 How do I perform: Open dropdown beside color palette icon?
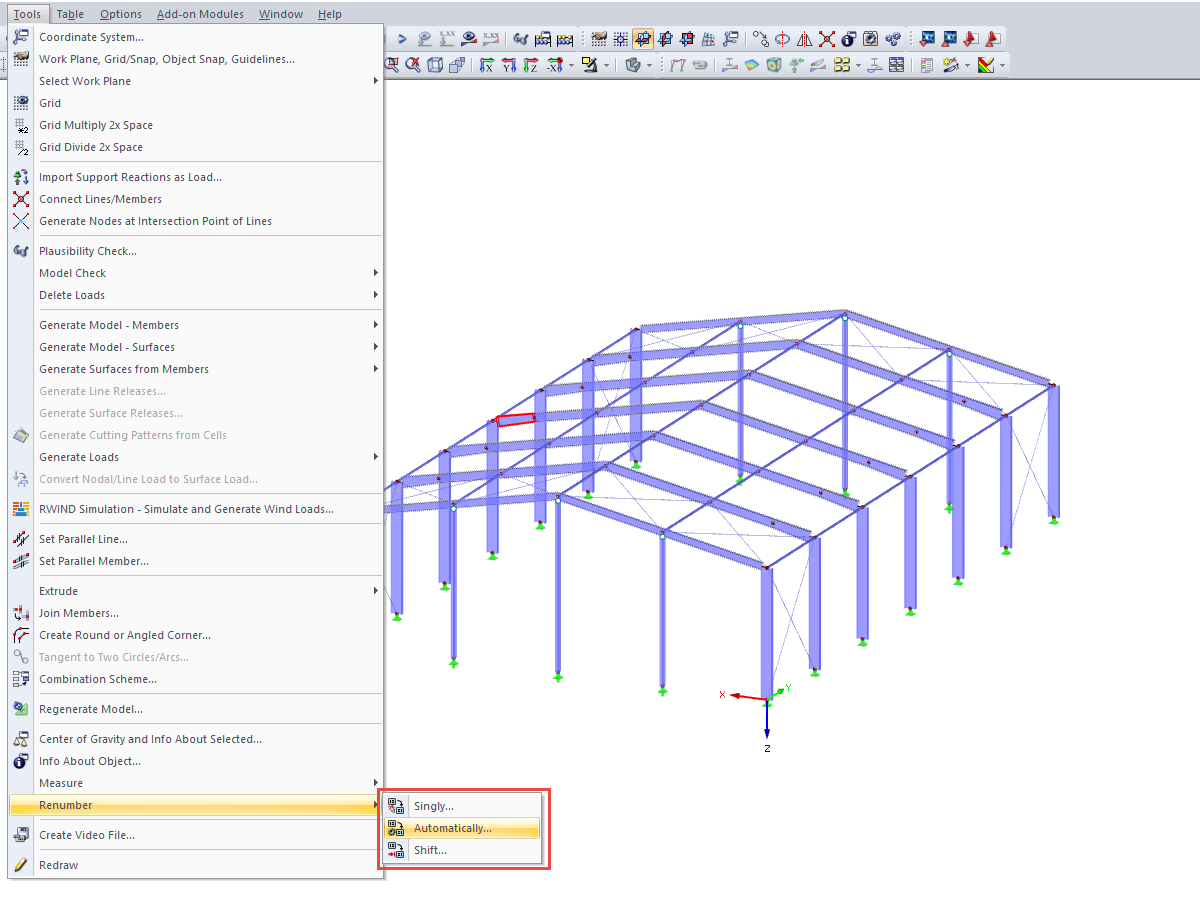[1003, 65]
